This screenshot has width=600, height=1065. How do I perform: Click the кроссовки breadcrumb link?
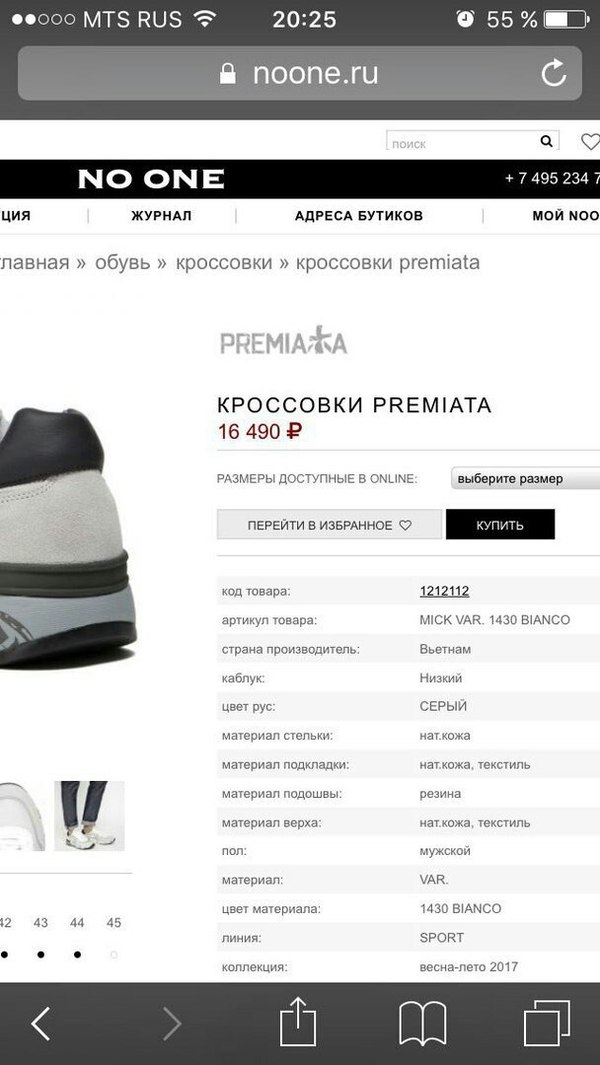point(224,262)
